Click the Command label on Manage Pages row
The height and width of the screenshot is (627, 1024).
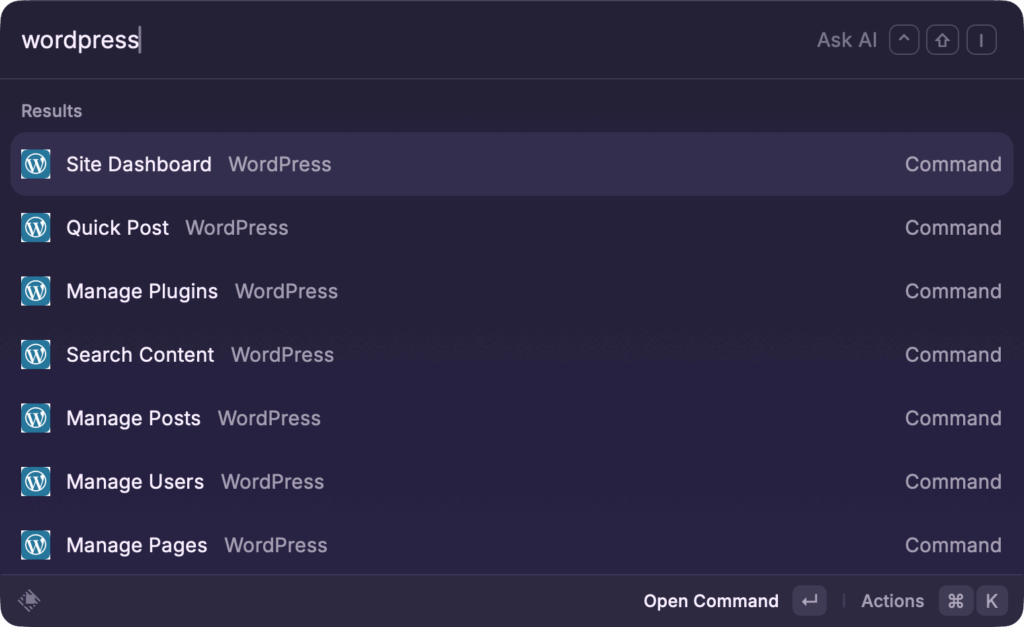(x=953, y=545)
